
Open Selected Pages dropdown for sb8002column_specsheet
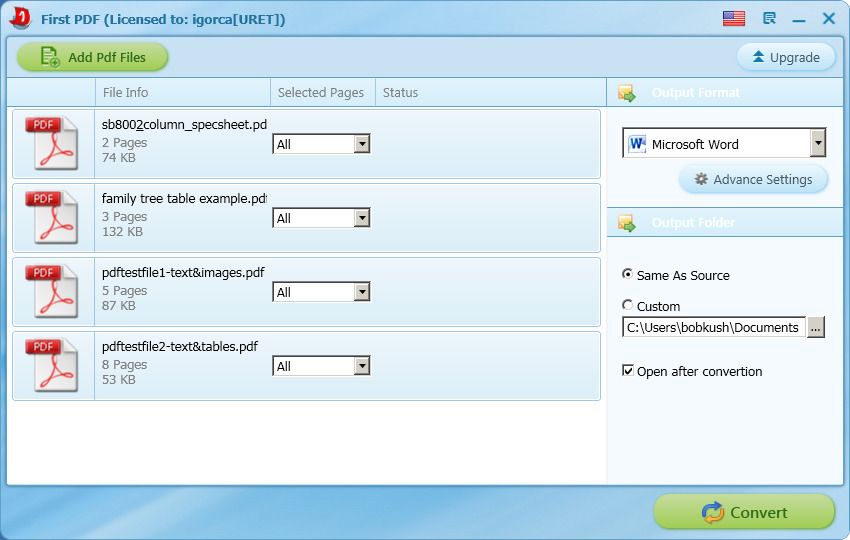[x=362, y=144]
